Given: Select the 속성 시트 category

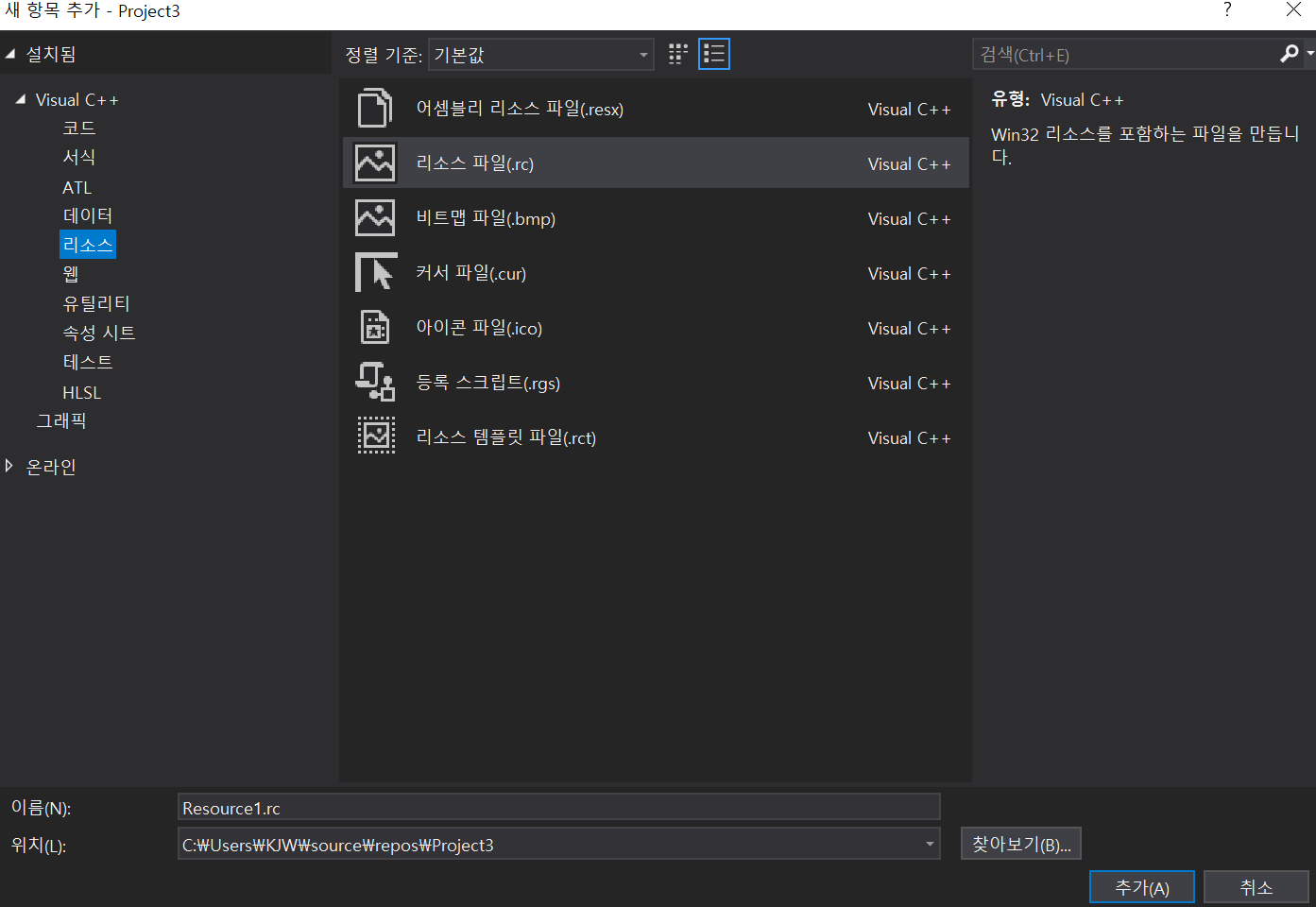Looking at the screenshot, I should coord(98,333).
